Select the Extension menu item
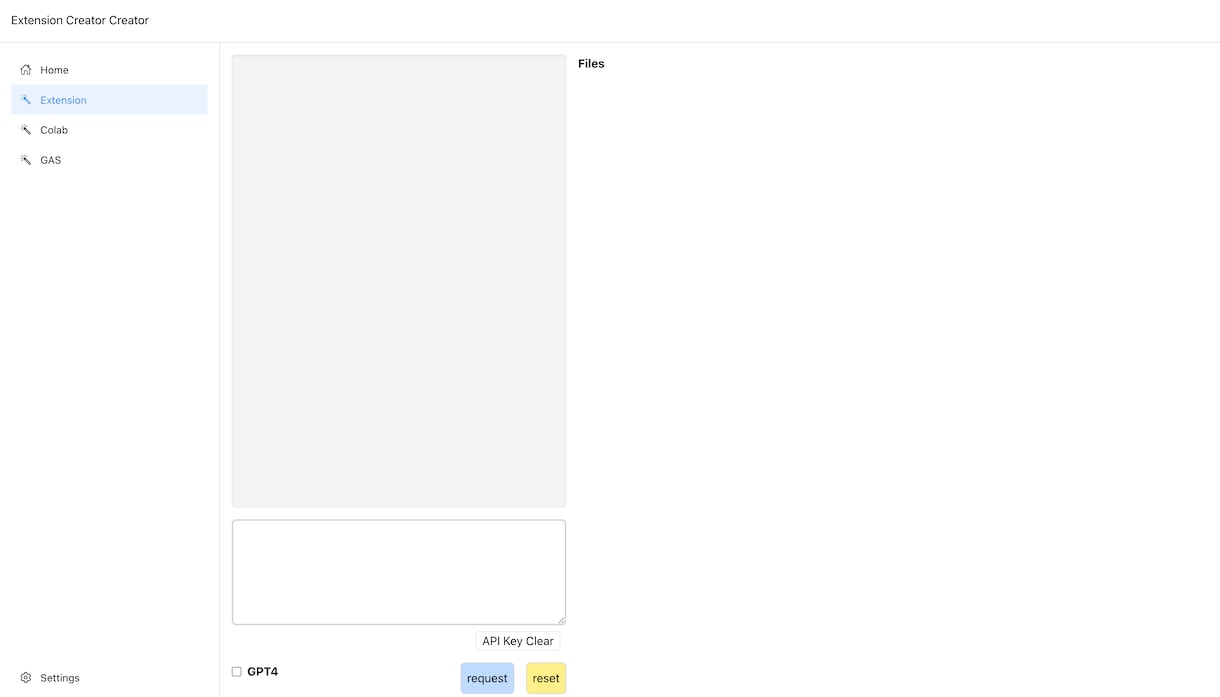1220x697 pixels. pyautogui.click(x=109, y=100)
